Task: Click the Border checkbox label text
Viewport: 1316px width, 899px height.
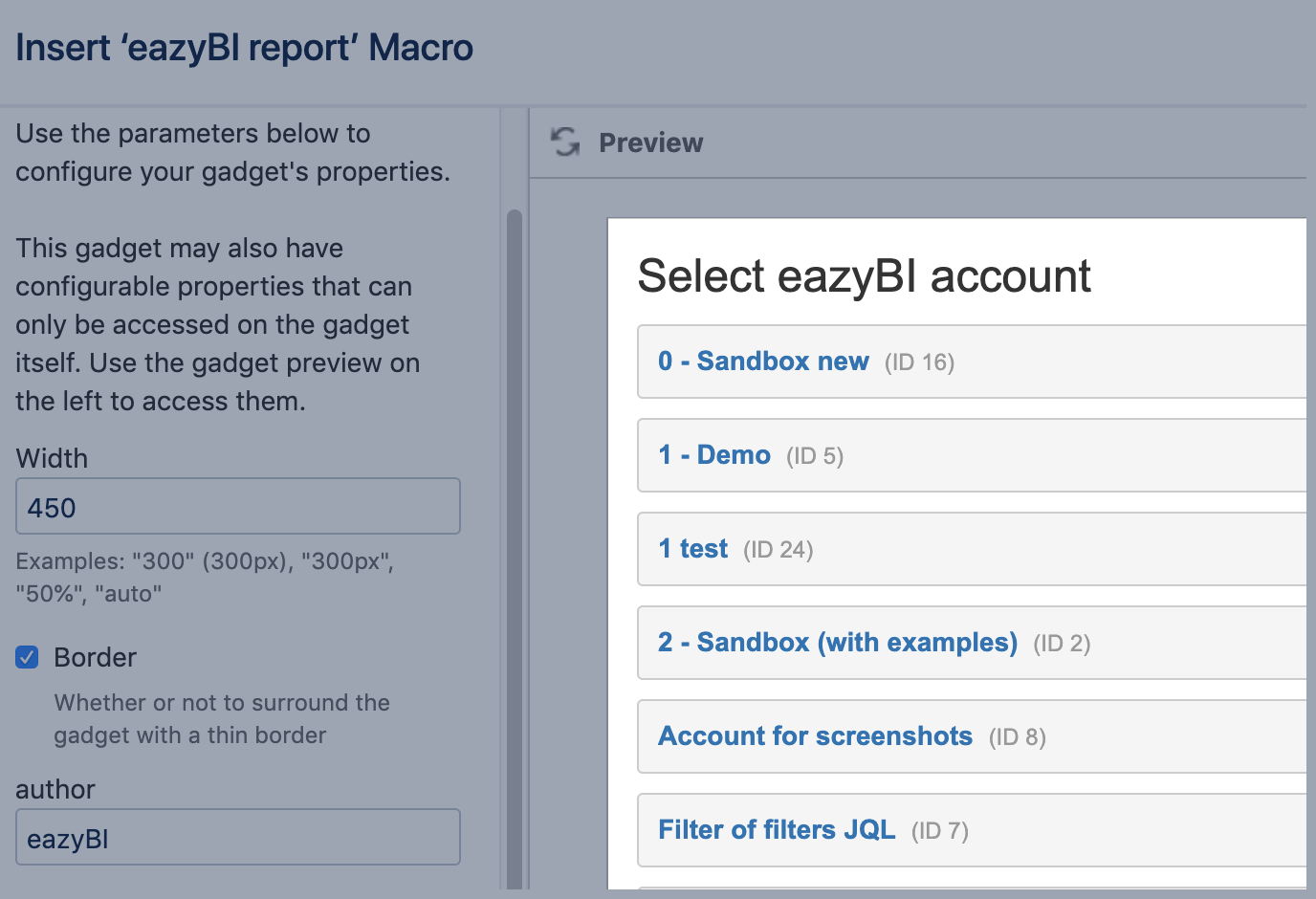Action: tap(95, 658)
